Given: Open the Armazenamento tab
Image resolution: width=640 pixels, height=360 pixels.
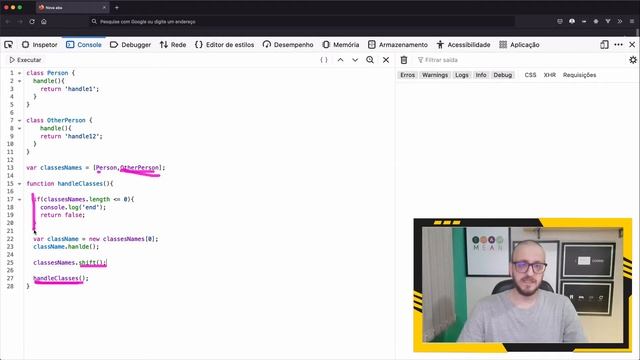Looking at the screenshot, I should click(x=398, y=44).
